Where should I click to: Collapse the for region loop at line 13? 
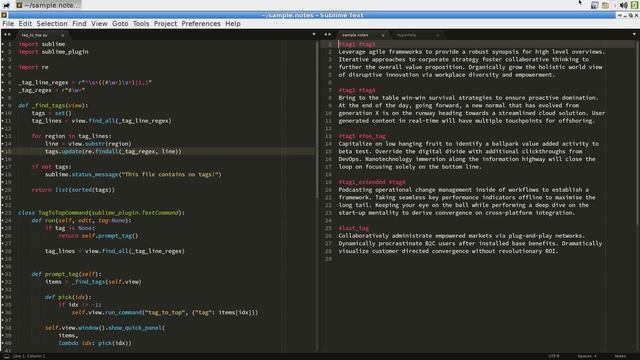tap(3, 136)
